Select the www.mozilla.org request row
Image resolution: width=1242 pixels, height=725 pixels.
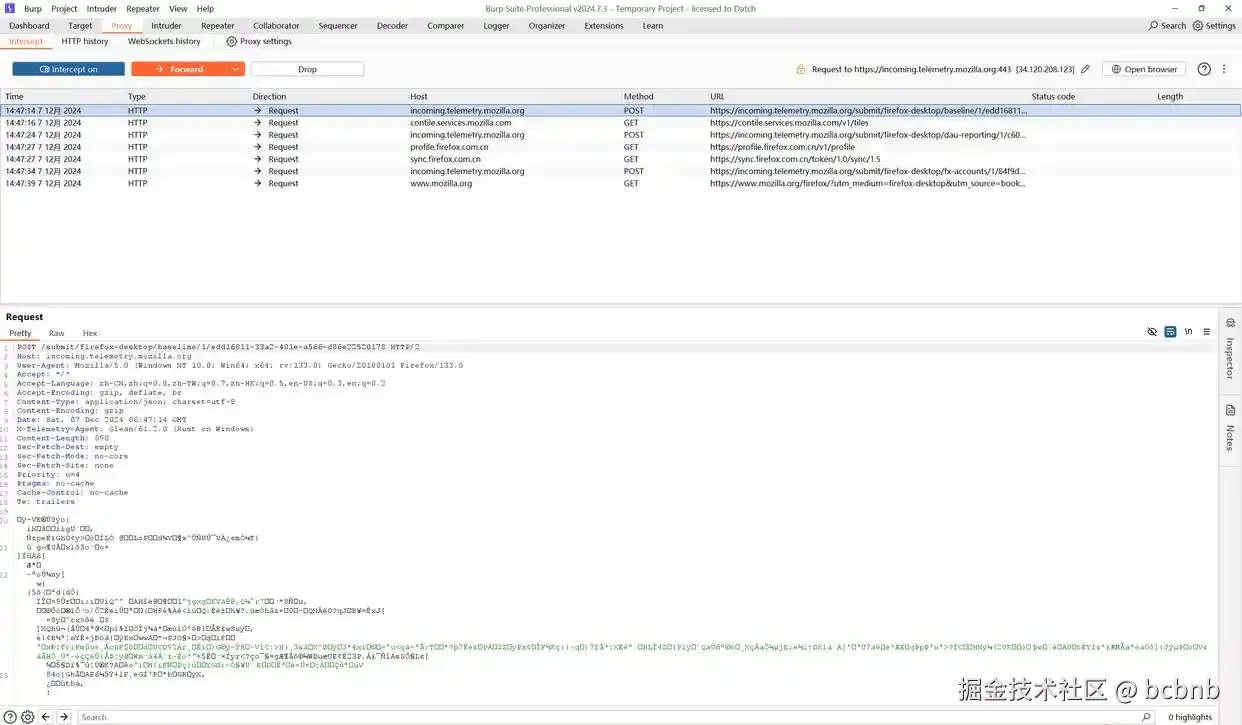(620, 183)
